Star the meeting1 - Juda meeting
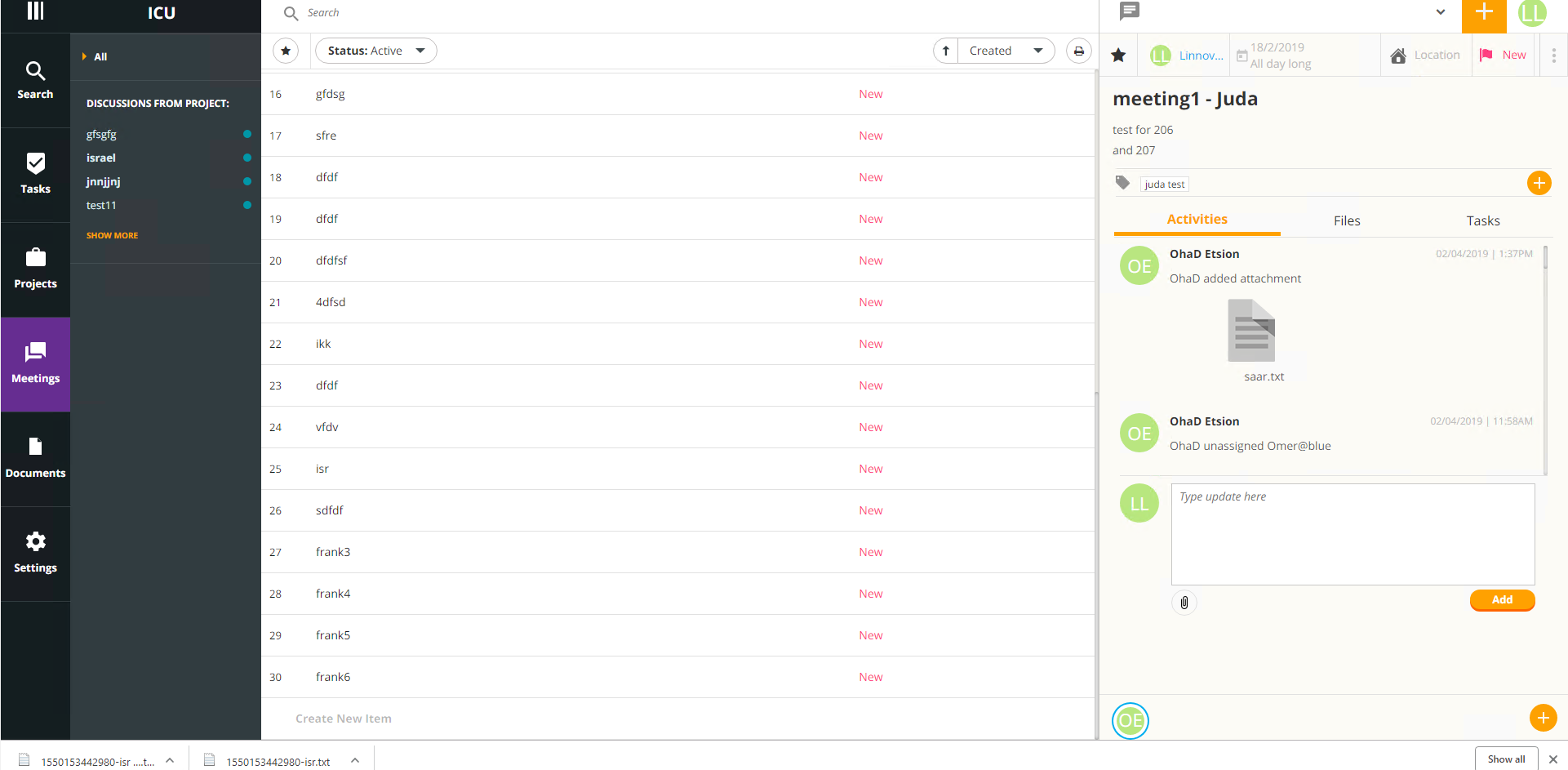 (x=1118, y=55)
